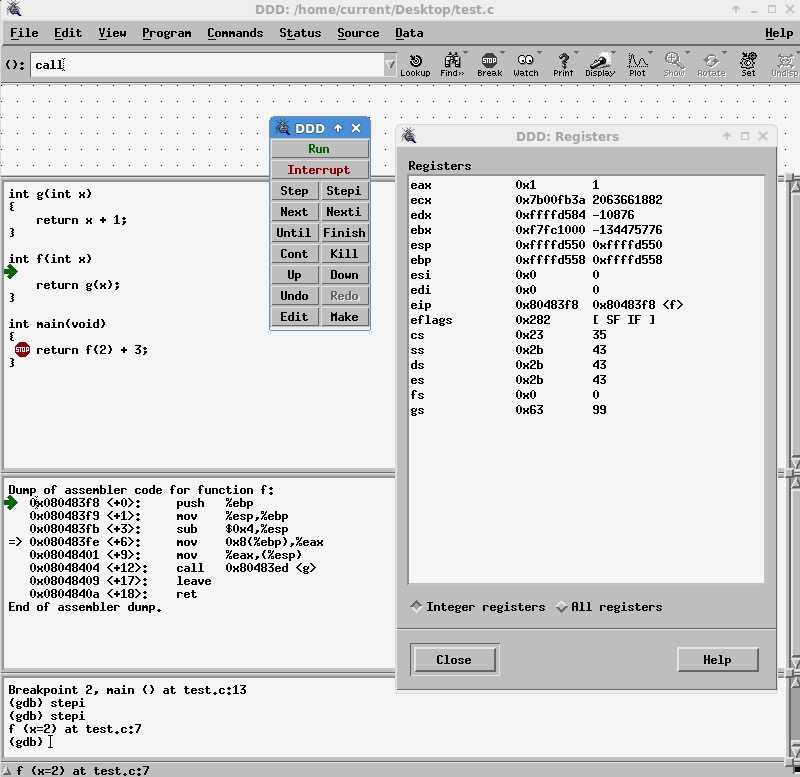Select Integer registers radio option
Image resolution: width=800 pixels, height=777 pixels.
click(478, 607)
